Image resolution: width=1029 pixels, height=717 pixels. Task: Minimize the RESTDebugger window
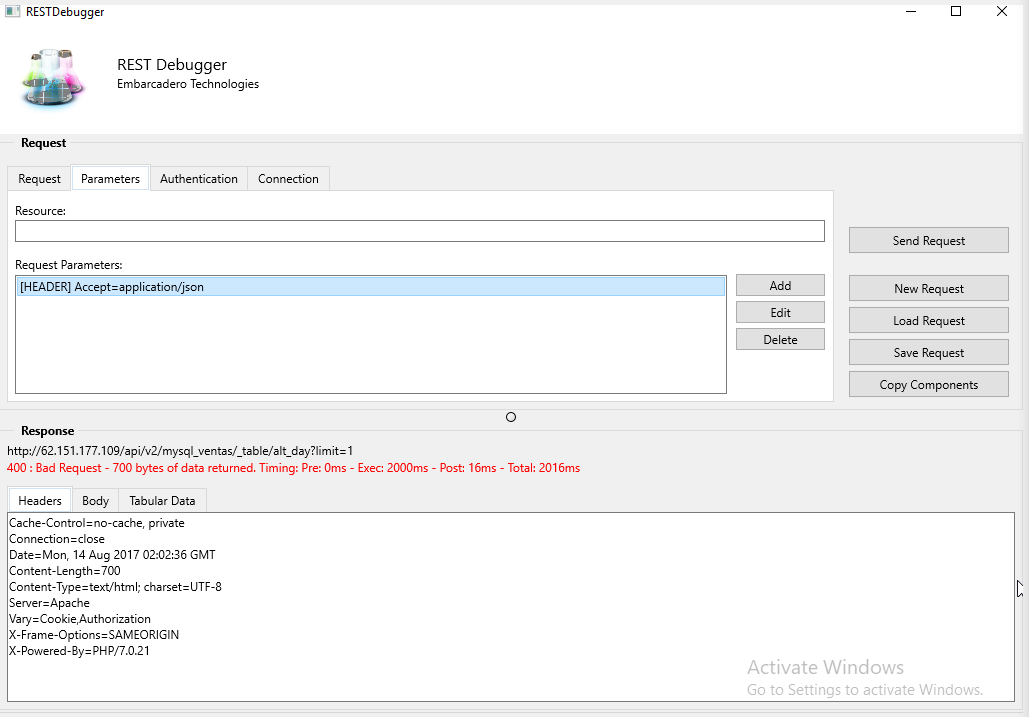pyautogui.click(x=911, y=11)
